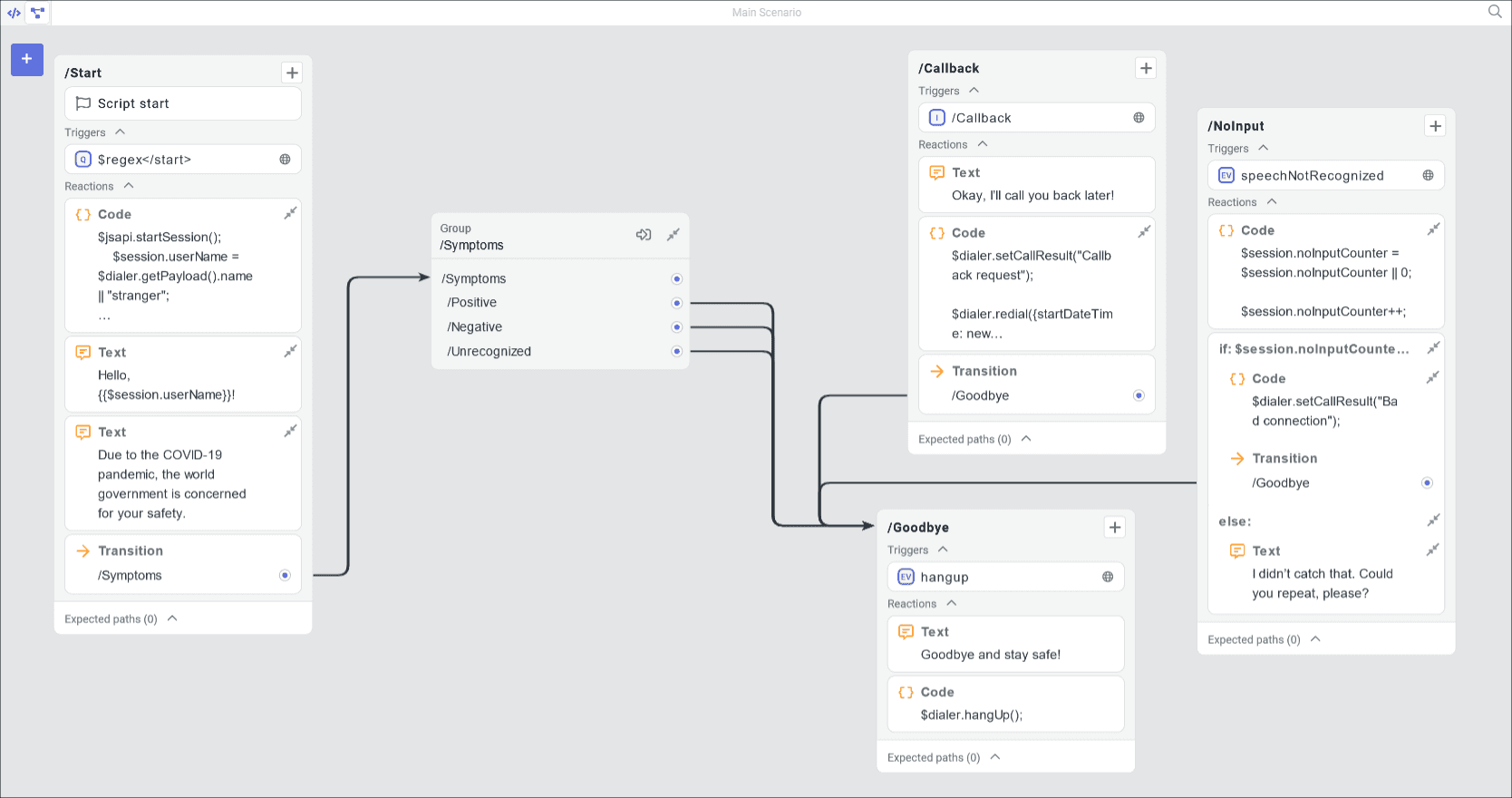This screenshot has width=1512, height=798.
Task: Click the Main Scenario title
Action: point(767,13)
